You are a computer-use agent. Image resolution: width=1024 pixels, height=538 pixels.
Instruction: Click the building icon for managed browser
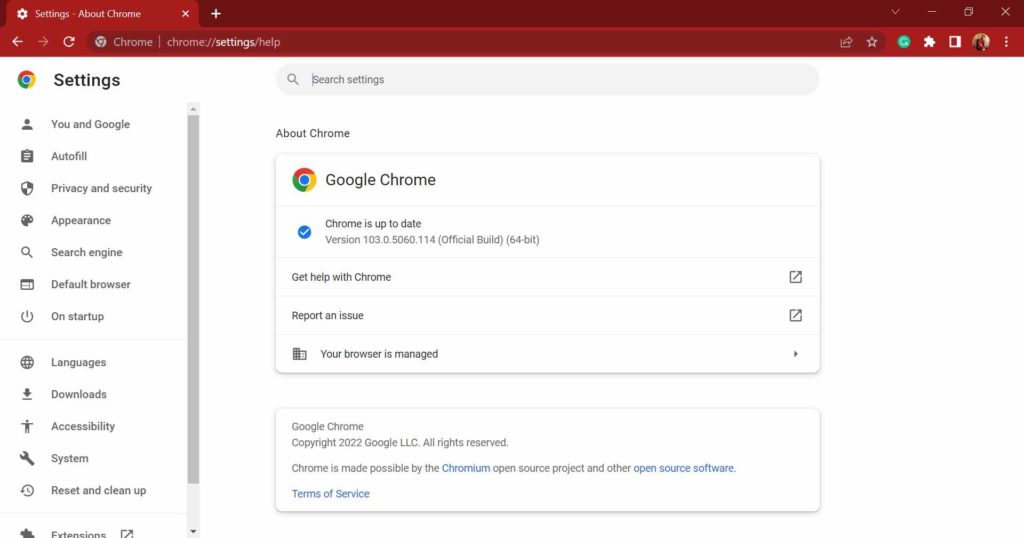pyautogui.click(x=300, y=354)
